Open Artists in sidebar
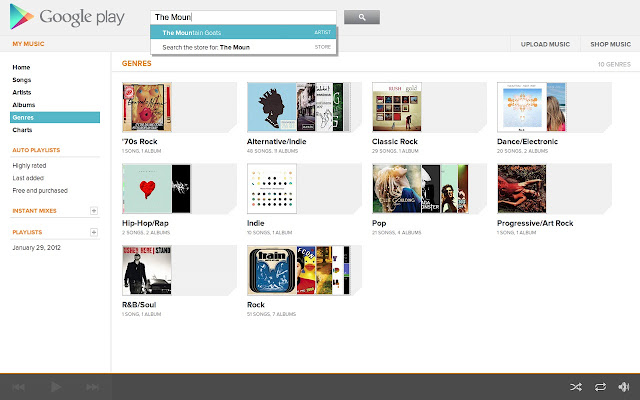The height and width of the screenshot is (400, 640). pos(22,92)
